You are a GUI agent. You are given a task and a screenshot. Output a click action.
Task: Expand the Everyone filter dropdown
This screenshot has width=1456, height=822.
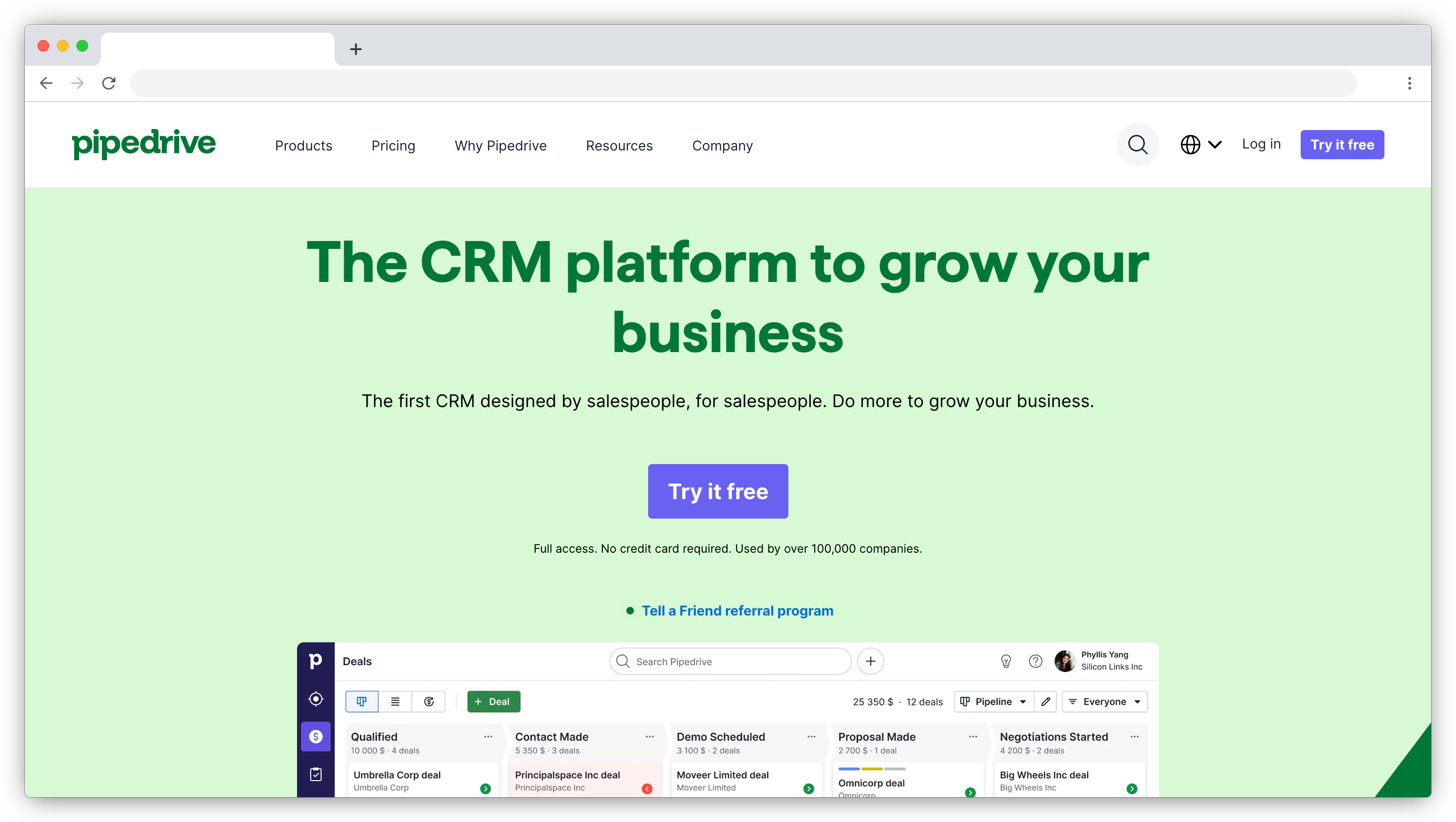click(1104, 702)
